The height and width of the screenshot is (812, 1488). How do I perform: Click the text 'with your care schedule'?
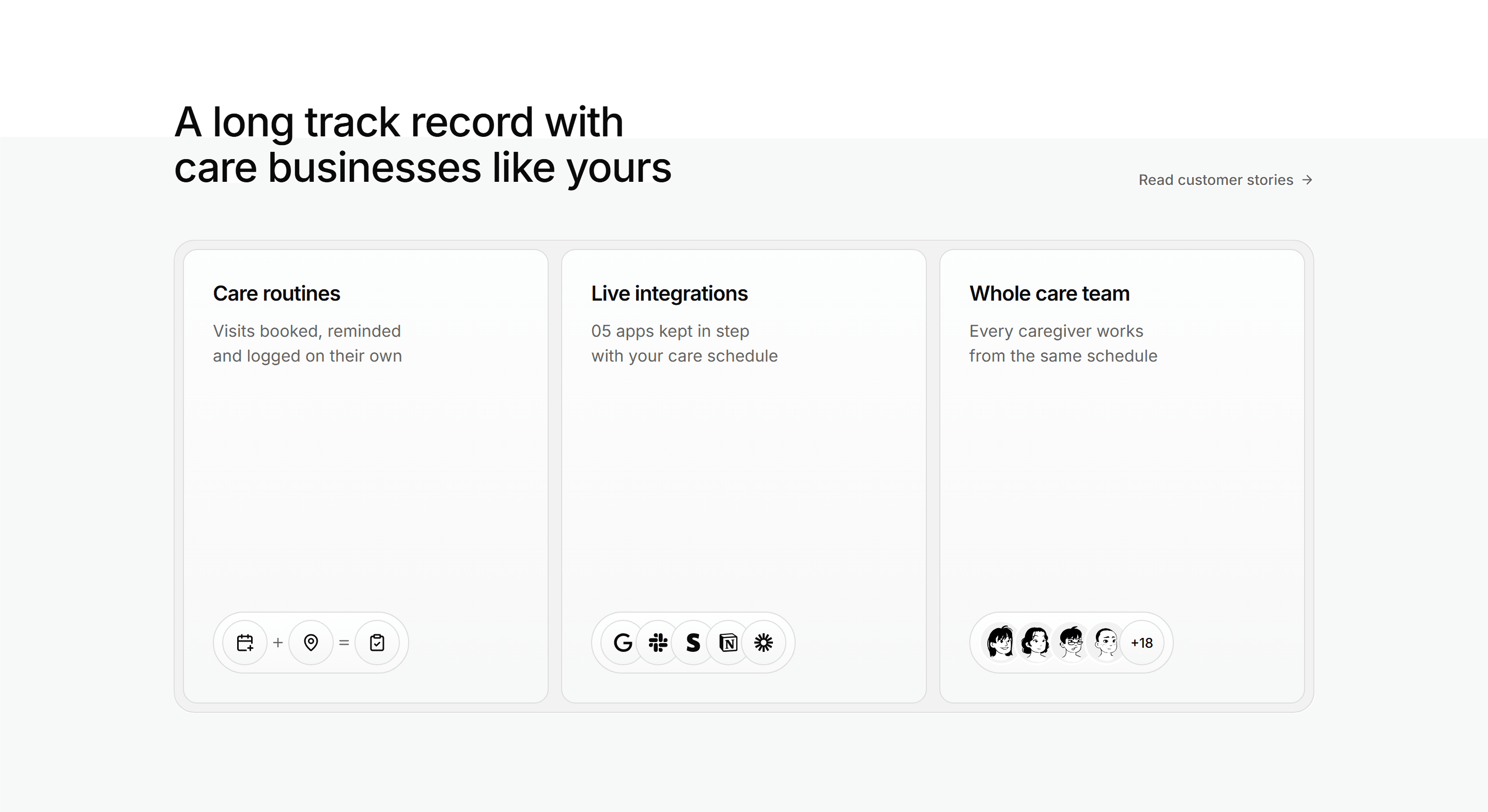coord(685,356)
